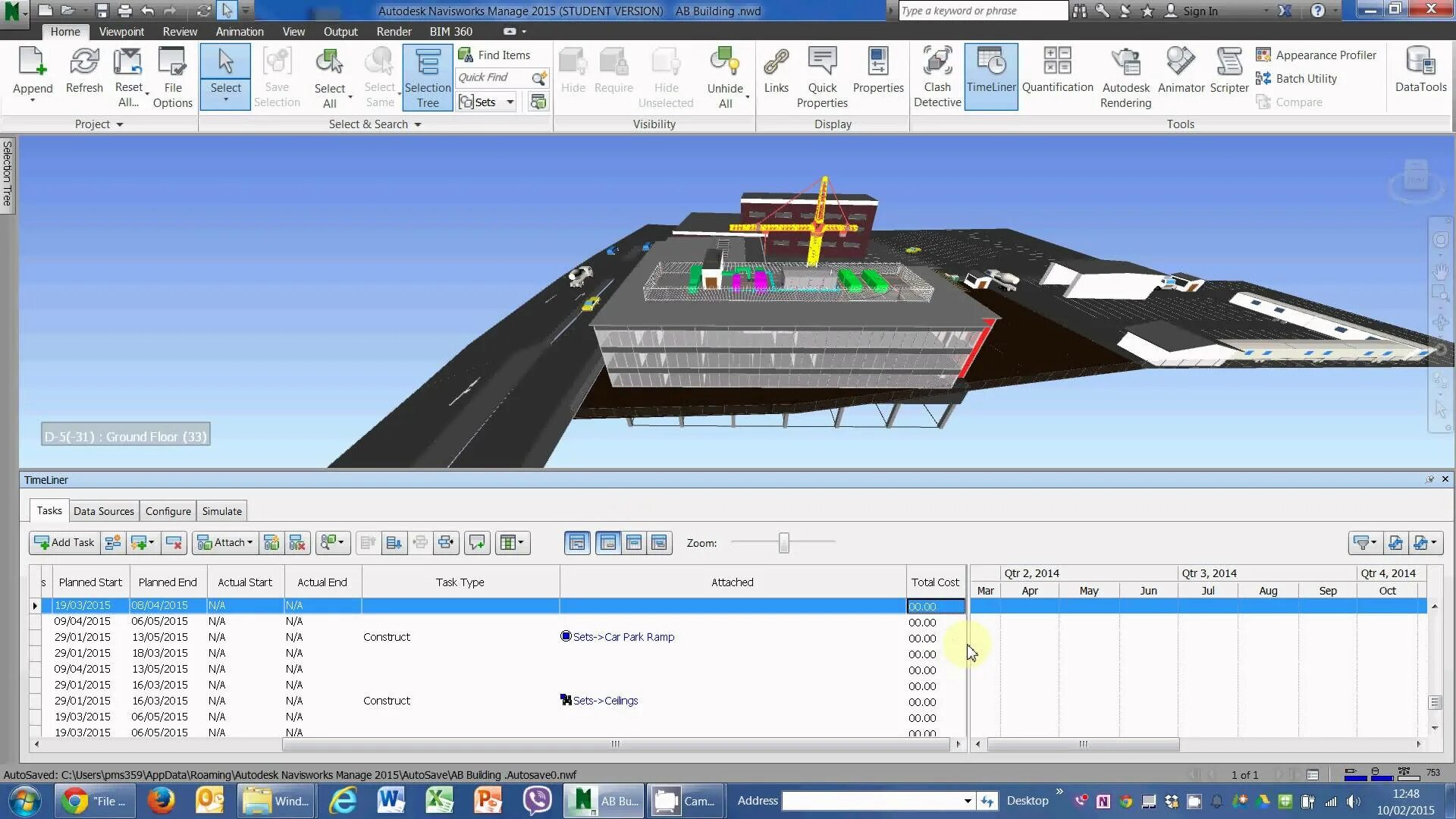The height and width of the screenshot is (819, 1456).
Task: Expand the Sets dropdown in ribbon
Action: 510,102
